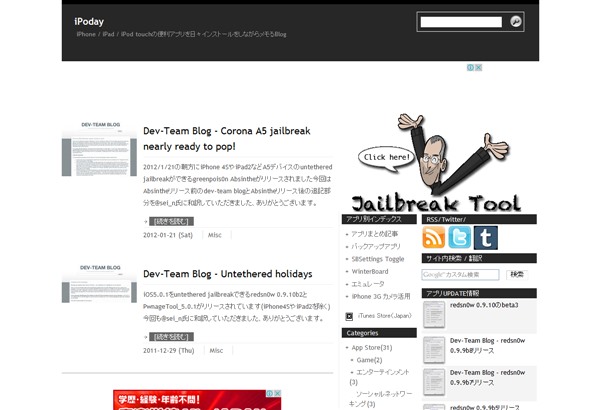The image size is (600, 410).
Task: Focus the Google custom search field
Action: [x=460, y=274]
